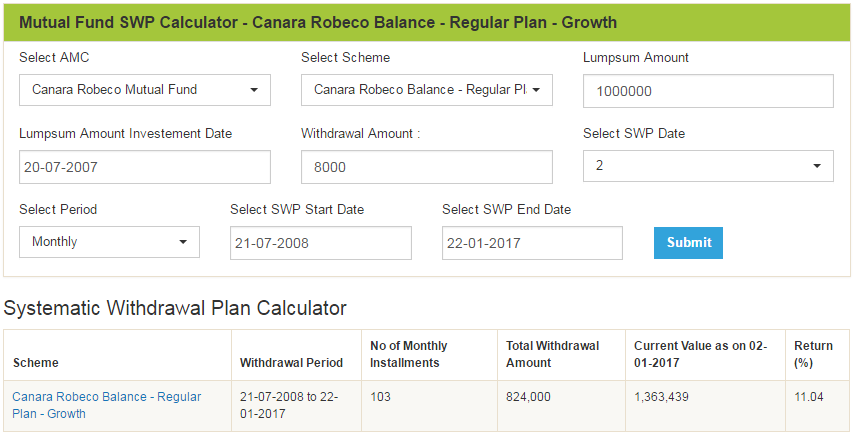853x435 pixels.
Task: Focus the Lumpsum Investment Date field
Action: click(x=144, y=167)
